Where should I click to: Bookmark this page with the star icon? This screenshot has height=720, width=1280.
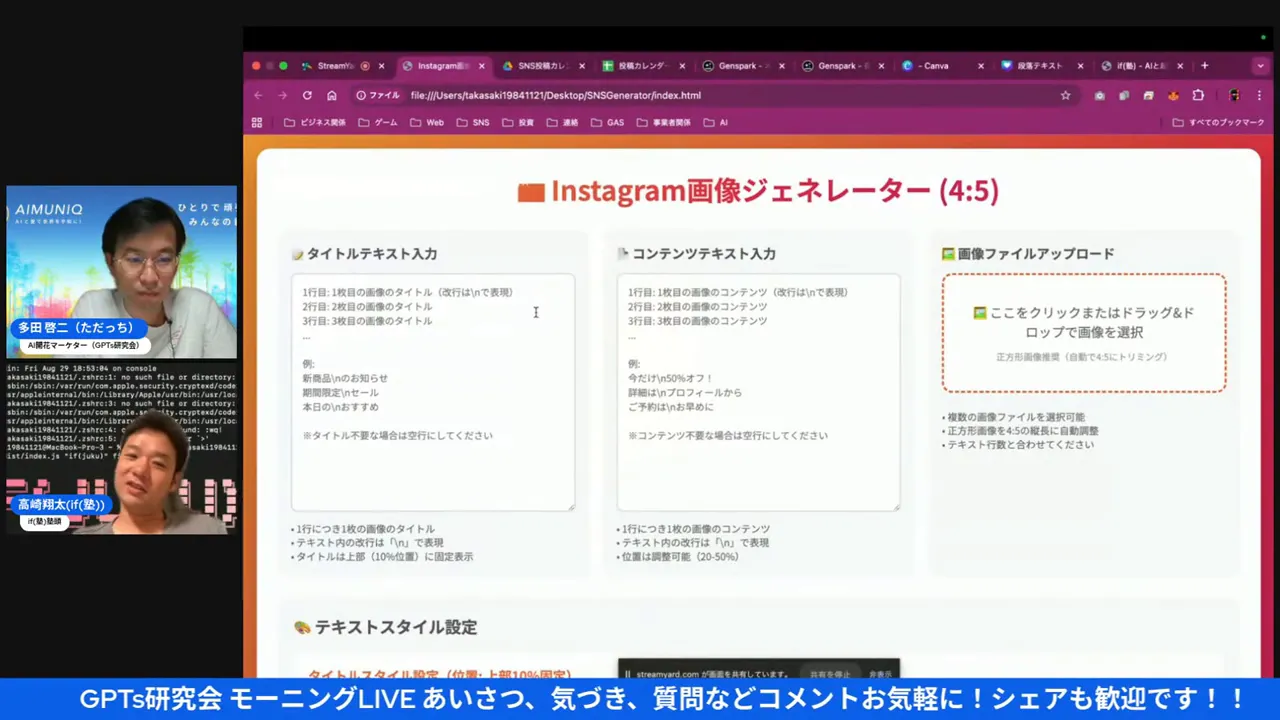[x=1065, y=96]
